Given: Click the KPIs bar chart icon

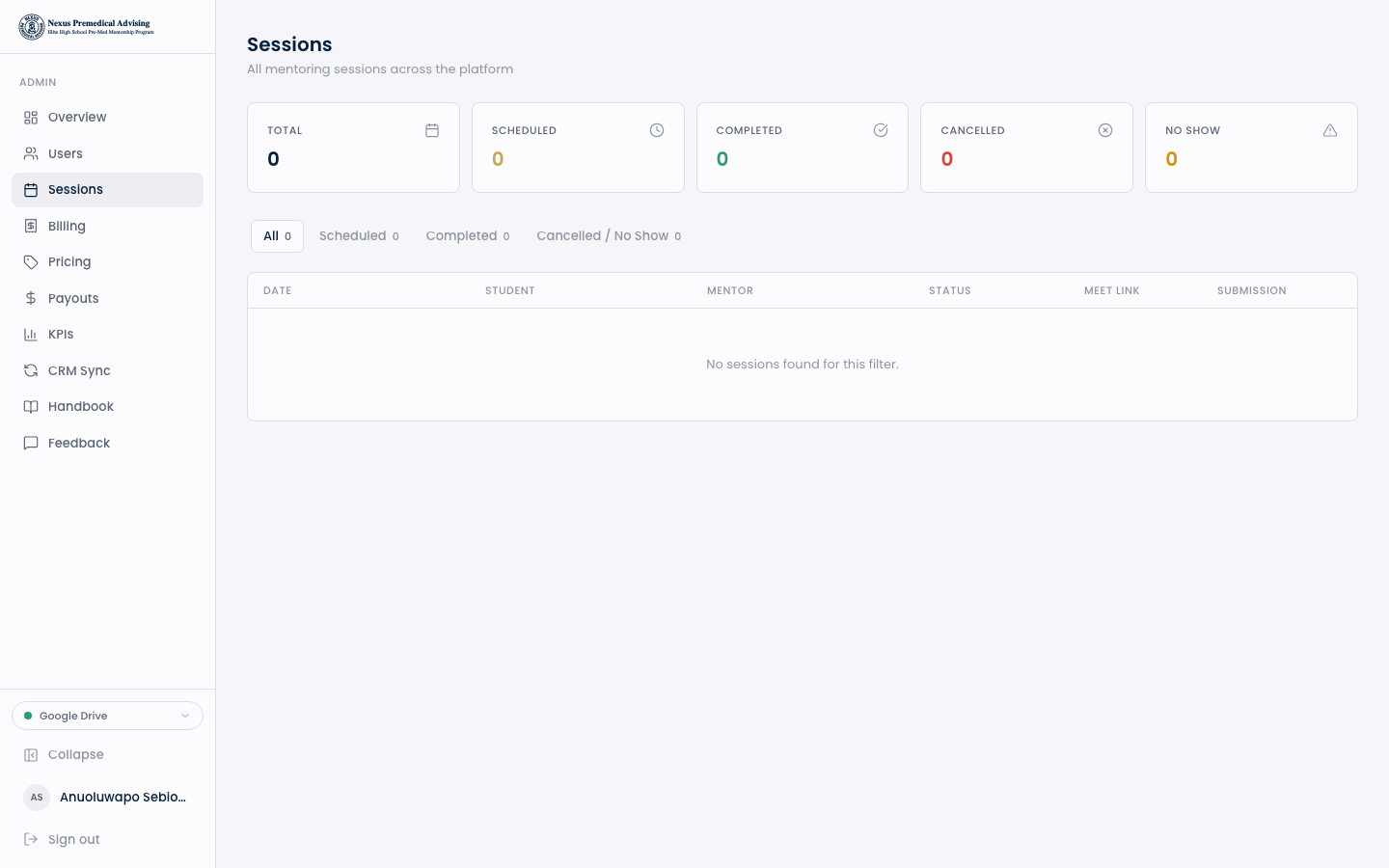Looking at the screenshot, I should [31, 335].
